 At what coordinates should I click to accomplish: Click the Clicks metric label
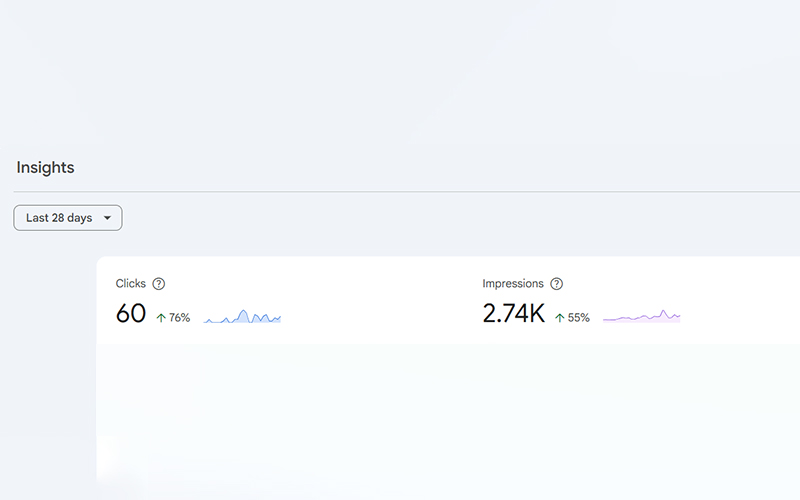point(131,284)
